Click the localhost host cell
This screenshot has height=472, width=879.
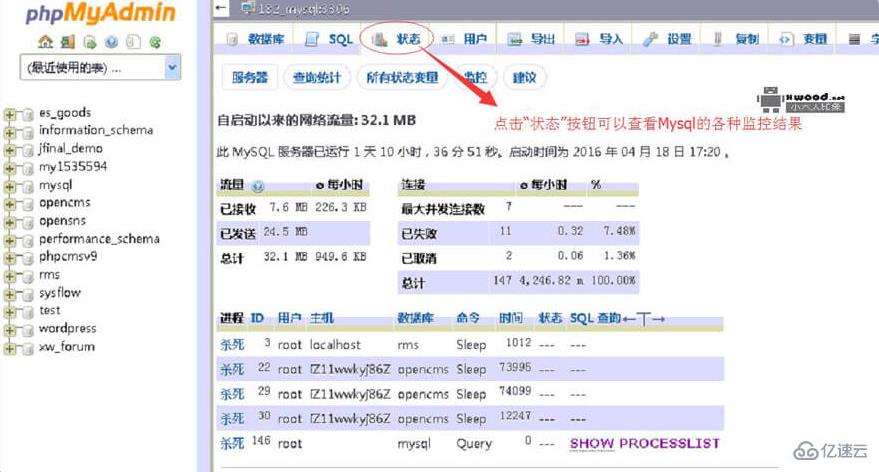click(335, 345)
